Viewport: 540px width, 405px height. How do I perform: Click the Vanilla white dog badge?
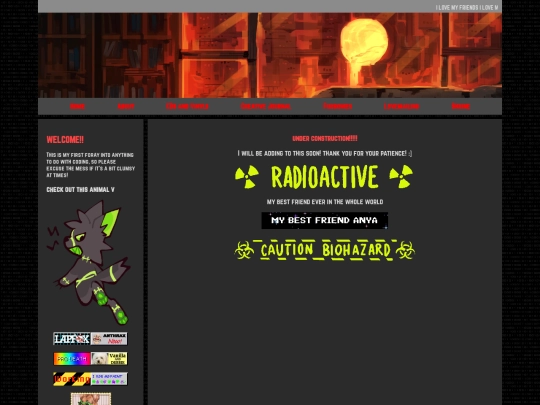[109, 359]
